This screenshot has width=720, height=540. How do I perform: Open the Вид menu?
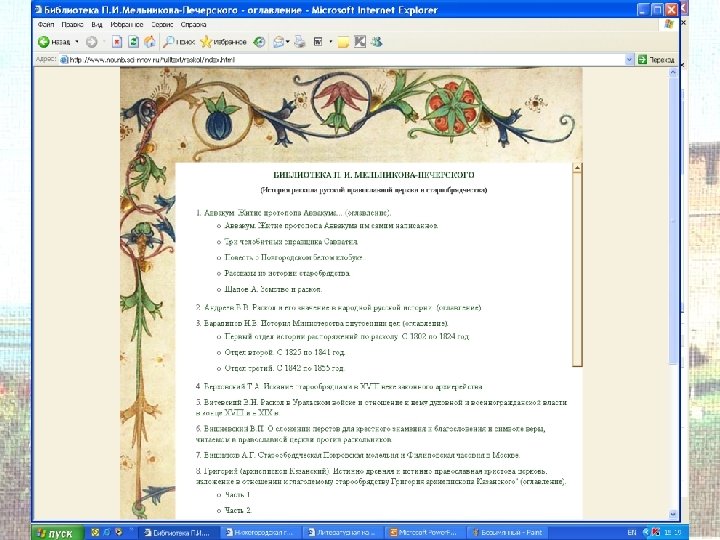pos(96,24)
